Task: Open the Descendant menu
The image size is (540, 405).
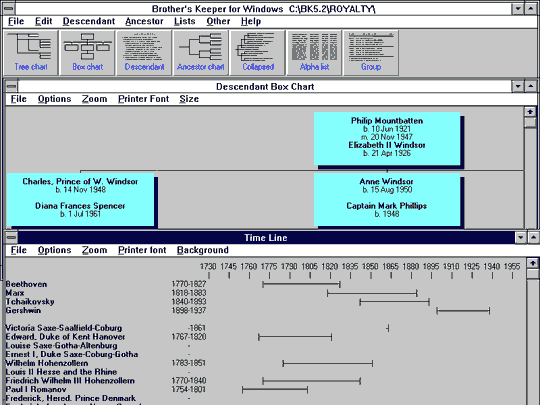Action: 89,21
